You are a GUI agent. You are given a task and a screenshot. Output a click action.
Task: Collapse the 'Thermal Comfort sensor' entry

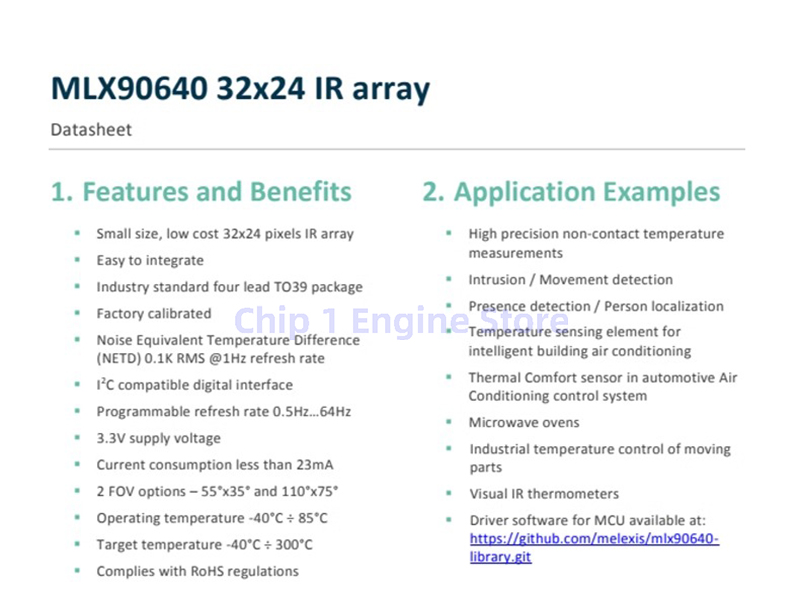coord(603,377)
